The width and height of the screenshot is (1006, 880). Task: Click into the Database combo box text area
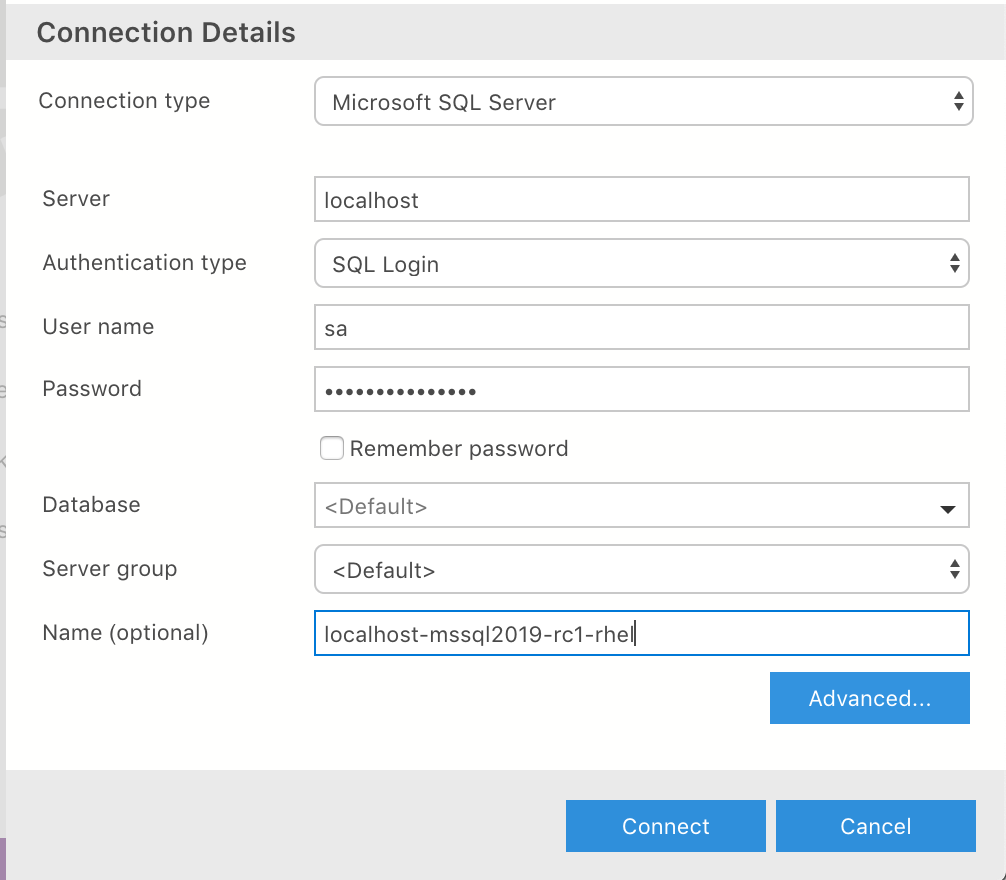point(620,506)
